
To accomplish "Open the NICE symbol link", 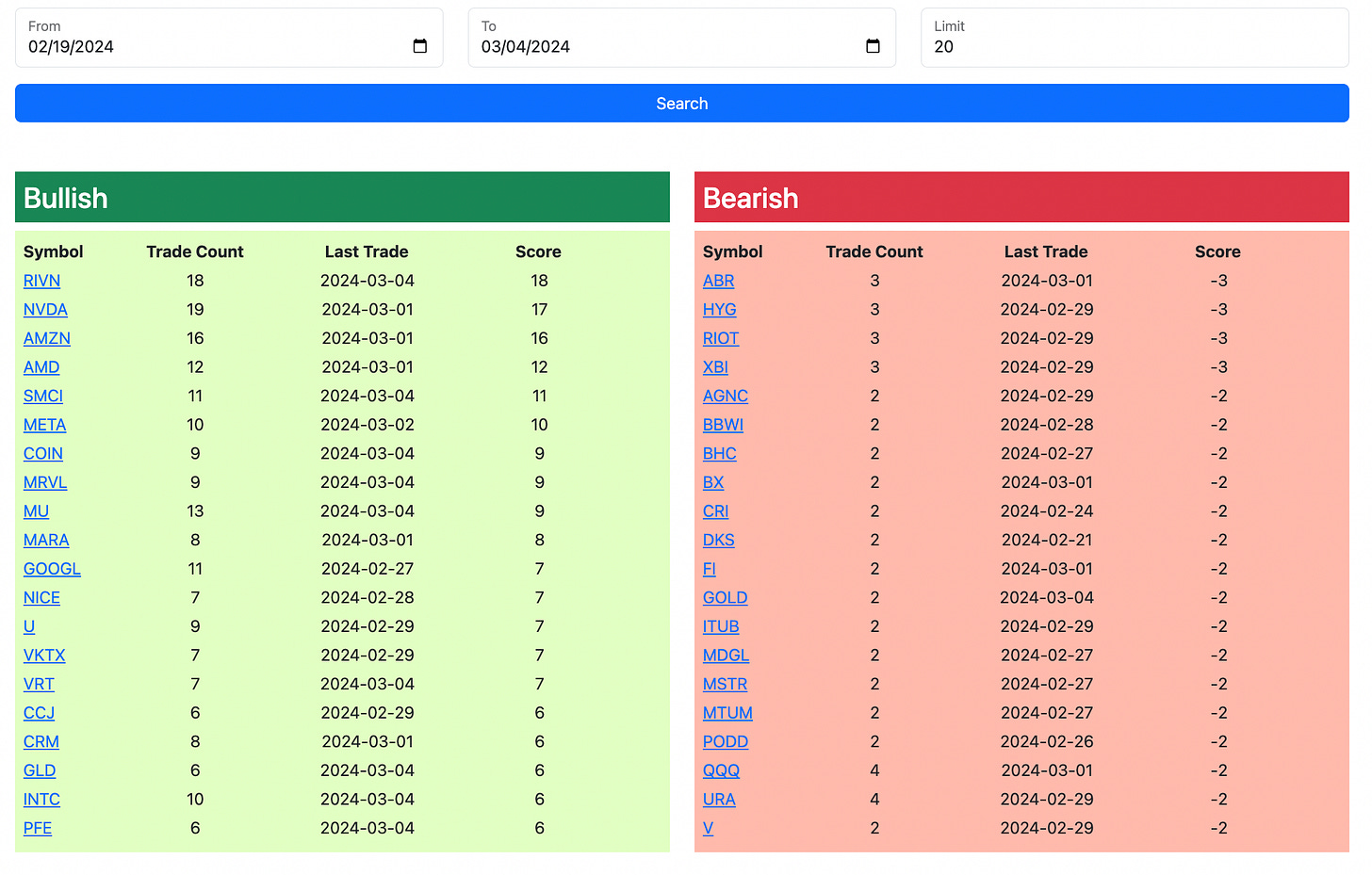I will point(41,598).
